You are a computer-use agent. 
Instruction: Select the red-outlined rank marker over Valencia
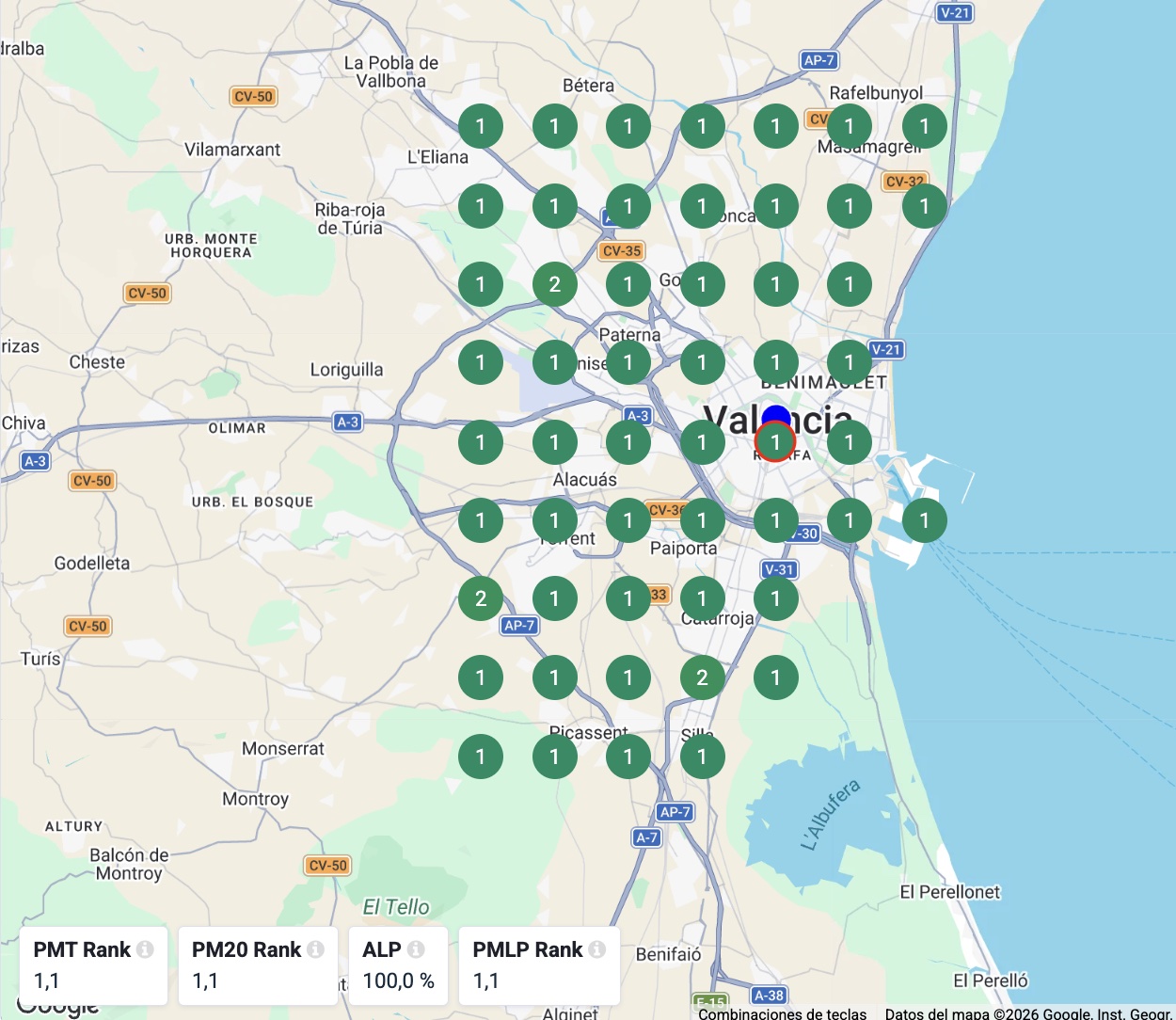pos(775,441)
